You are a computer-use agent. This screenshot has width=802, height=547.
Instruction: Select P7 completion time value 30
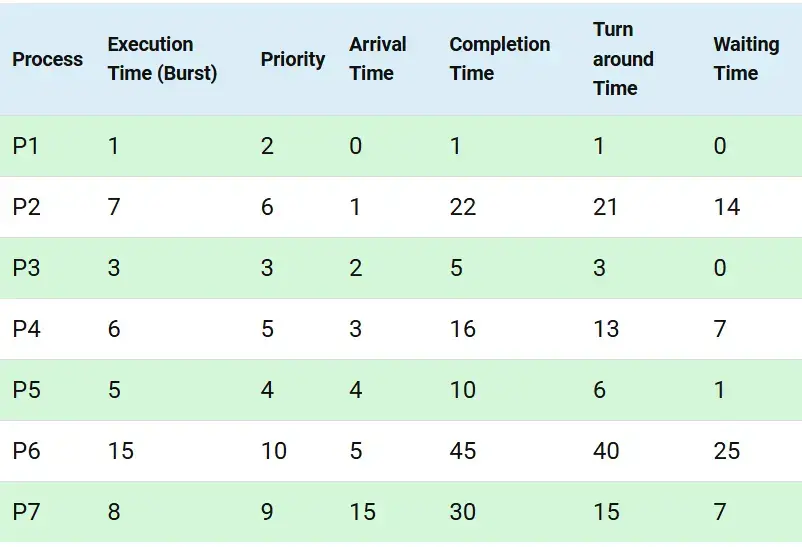tap(463, 512)
